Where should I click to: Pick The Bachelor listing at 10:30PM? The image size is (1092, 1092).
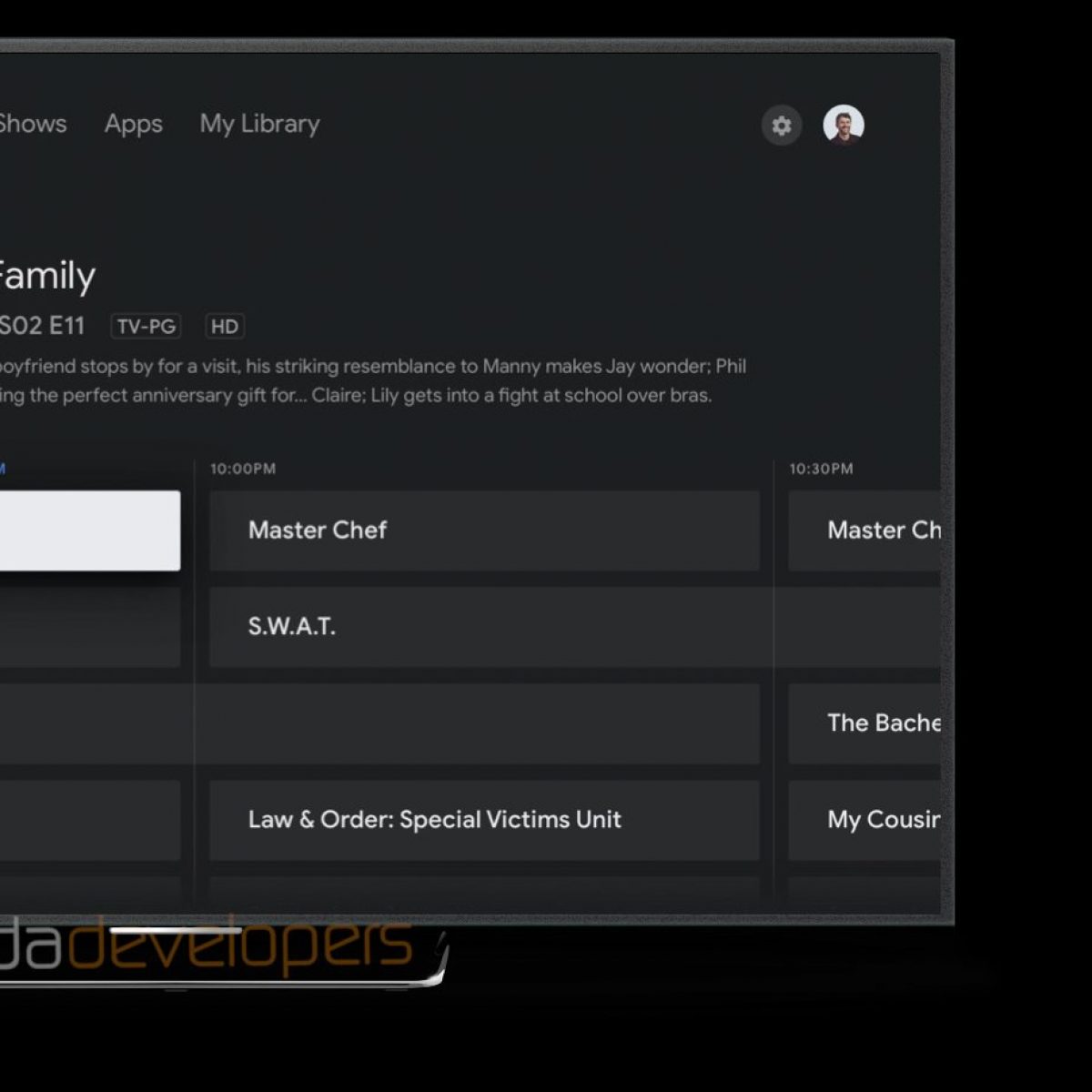coord(864,723)
